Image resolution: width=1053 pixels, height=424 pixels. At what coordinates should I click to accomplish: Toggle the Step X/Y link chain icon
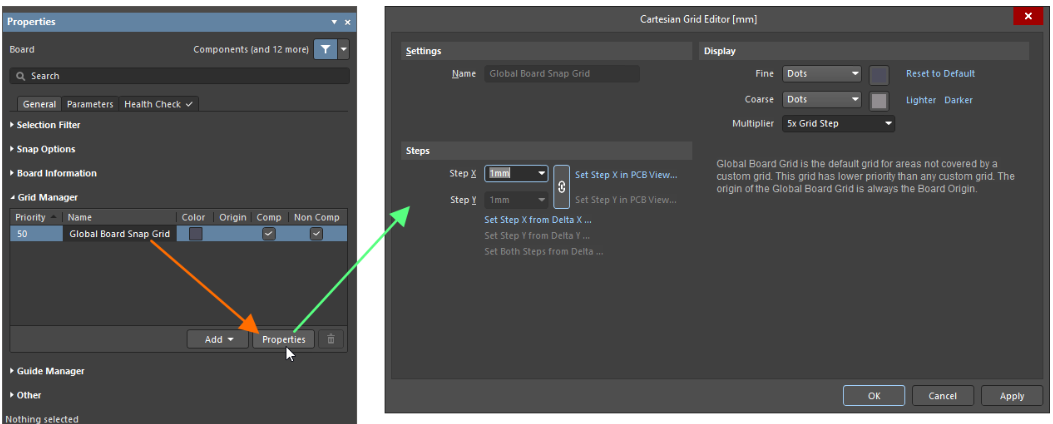pos(561,186)
